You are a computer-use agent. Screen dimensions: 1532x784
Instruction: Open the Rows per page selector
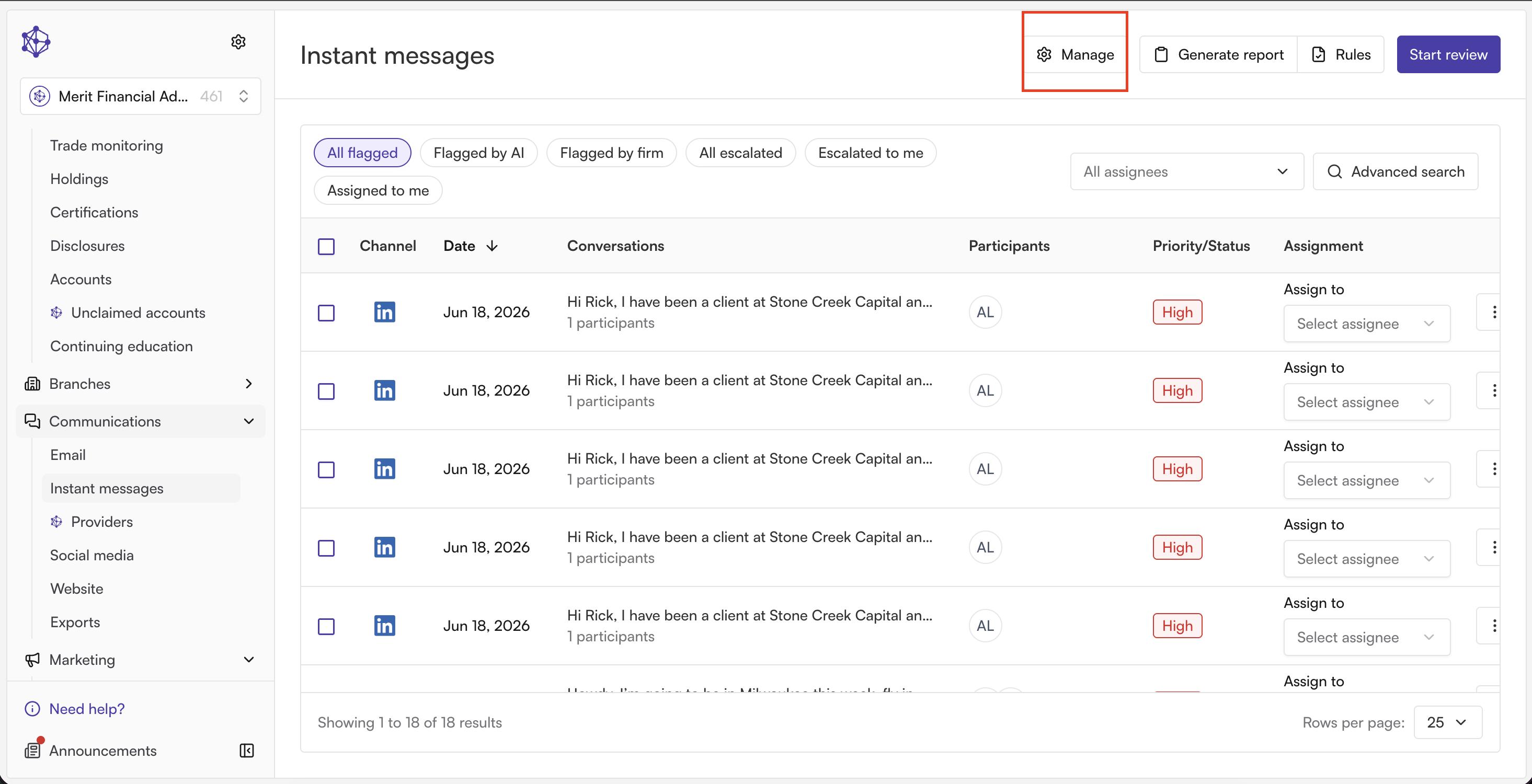click(x=1447, y=722)
